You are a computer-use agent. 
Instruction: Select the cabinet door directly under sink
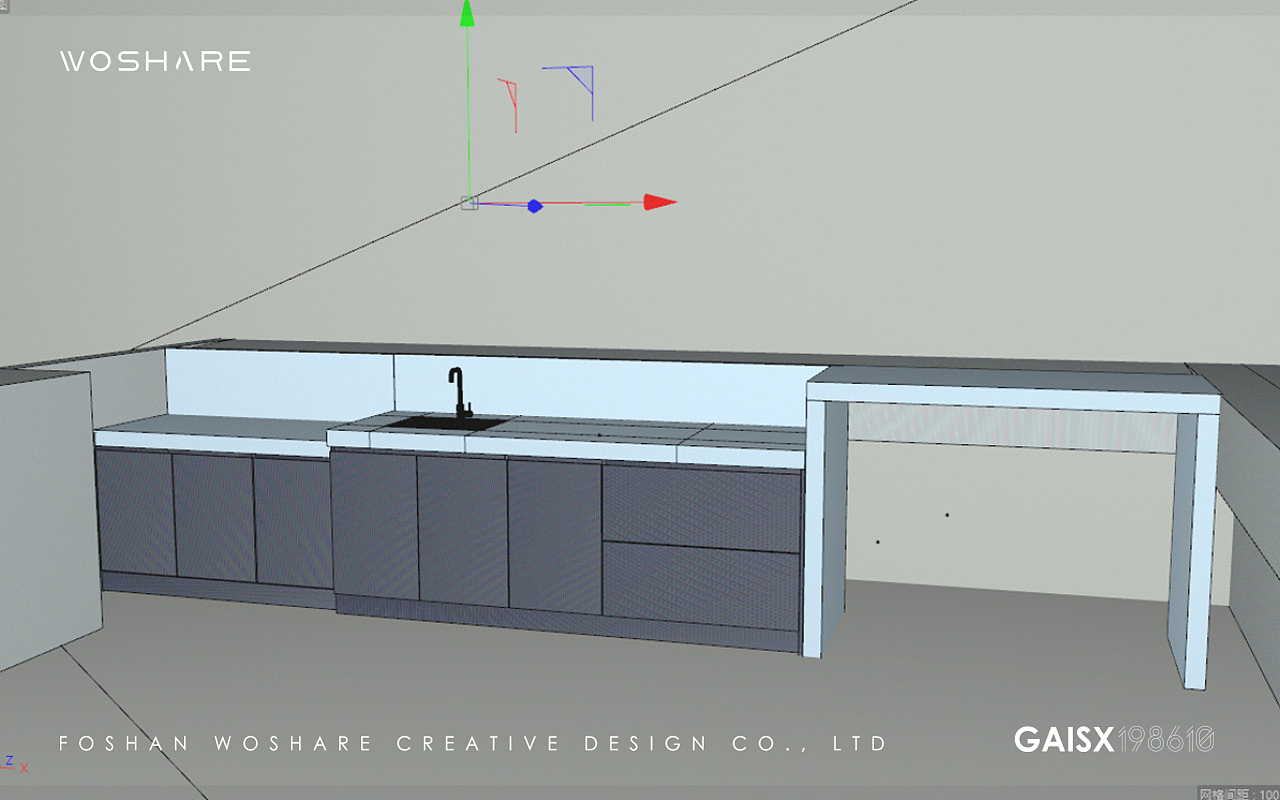click(462, 531)
